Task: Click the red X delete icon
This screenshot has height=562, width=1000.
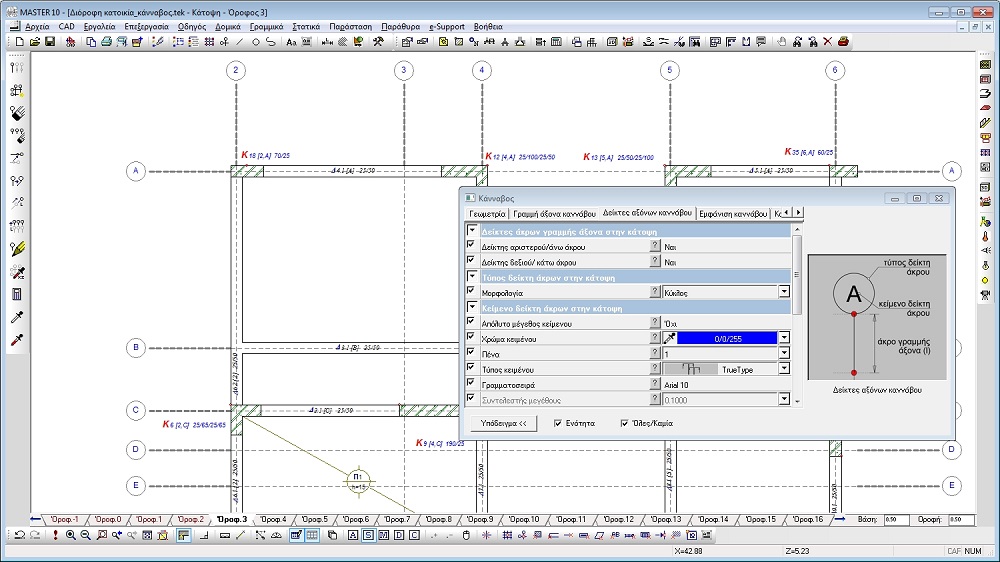Action: [x=827, y=42]
